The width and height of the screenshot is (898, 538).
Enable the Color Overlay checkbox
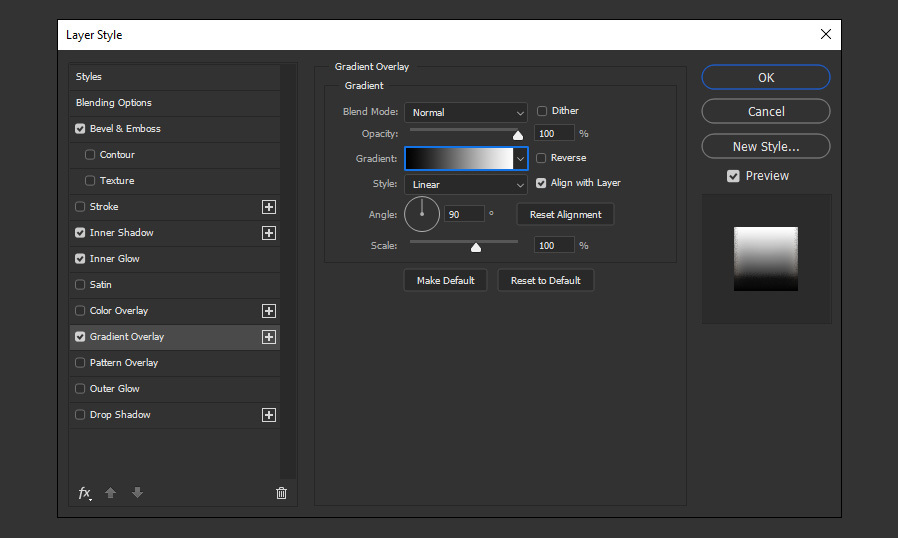click(x=80, y=311)
